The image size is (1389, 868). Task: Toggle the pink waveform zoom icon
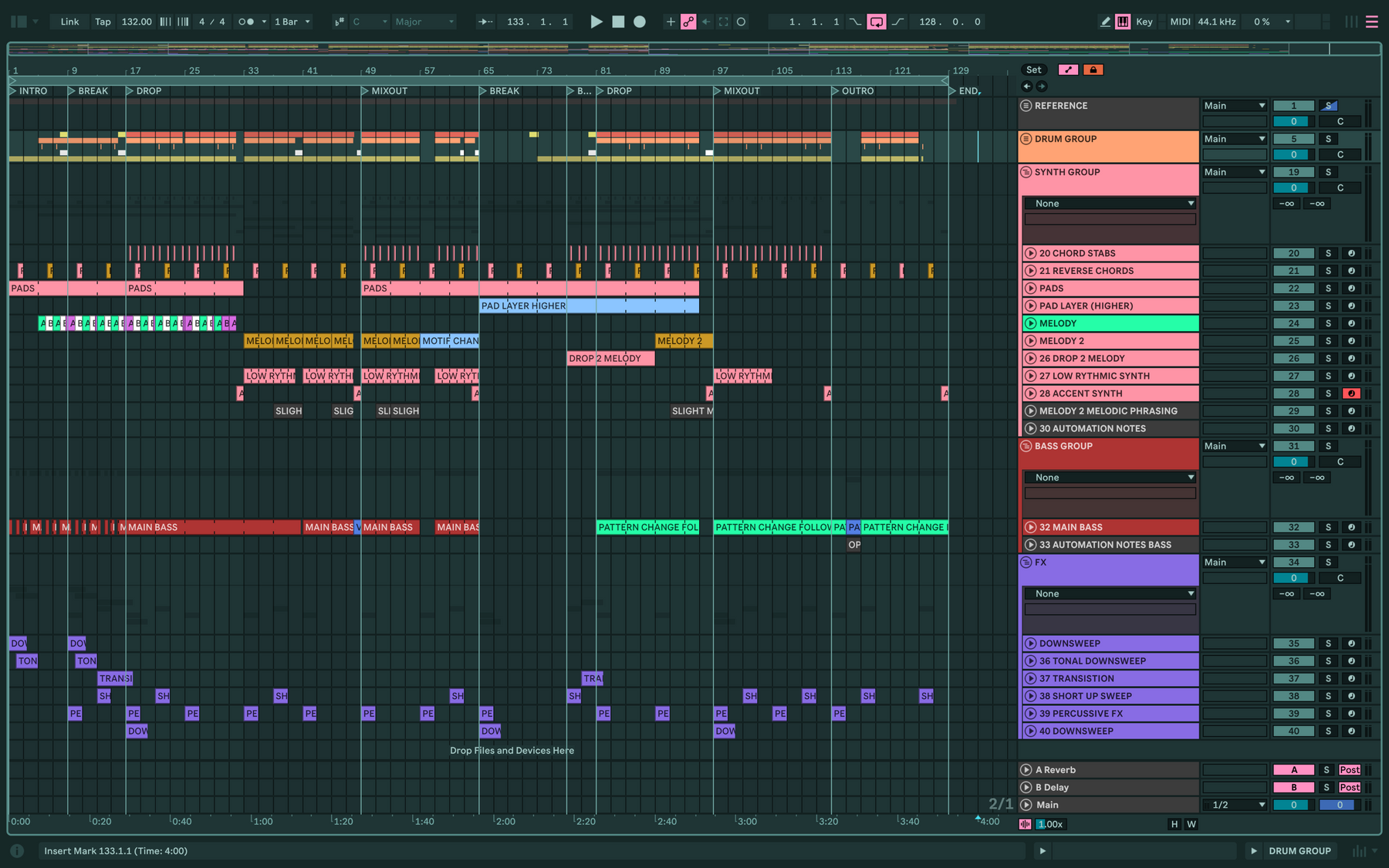[1025, 824]
